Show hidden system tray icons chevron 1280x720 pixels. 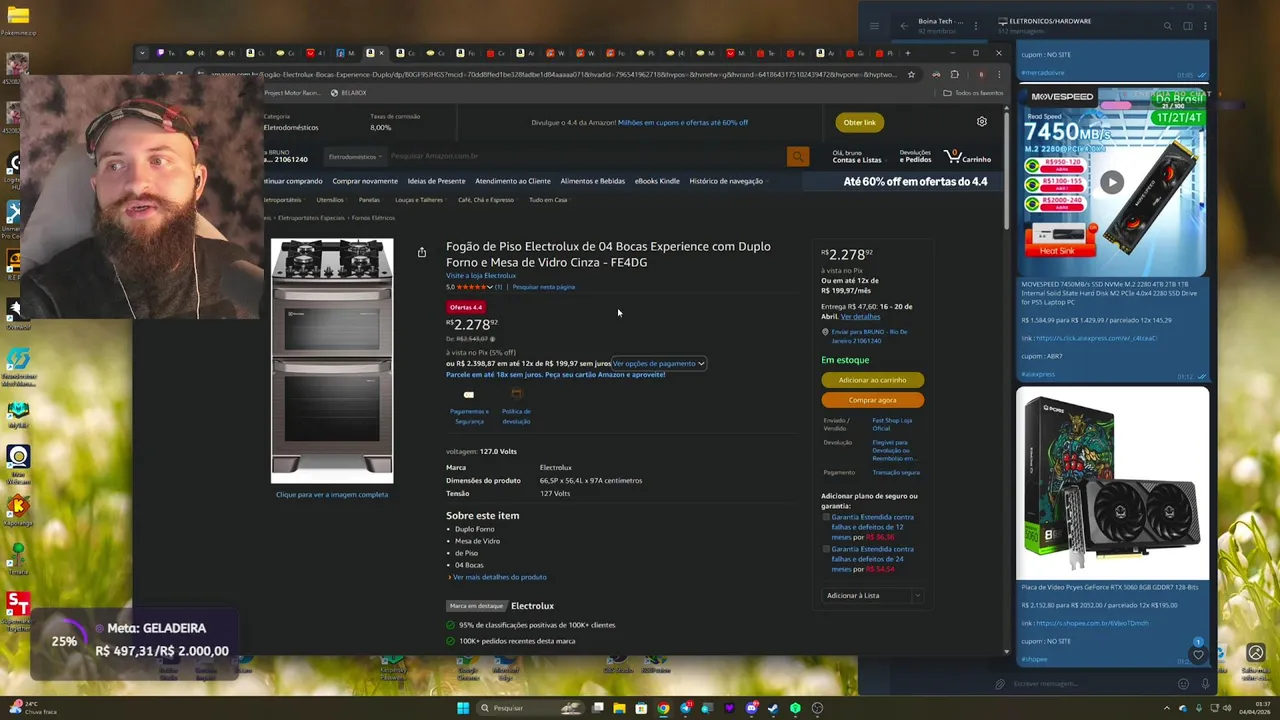click(1167, 708)
